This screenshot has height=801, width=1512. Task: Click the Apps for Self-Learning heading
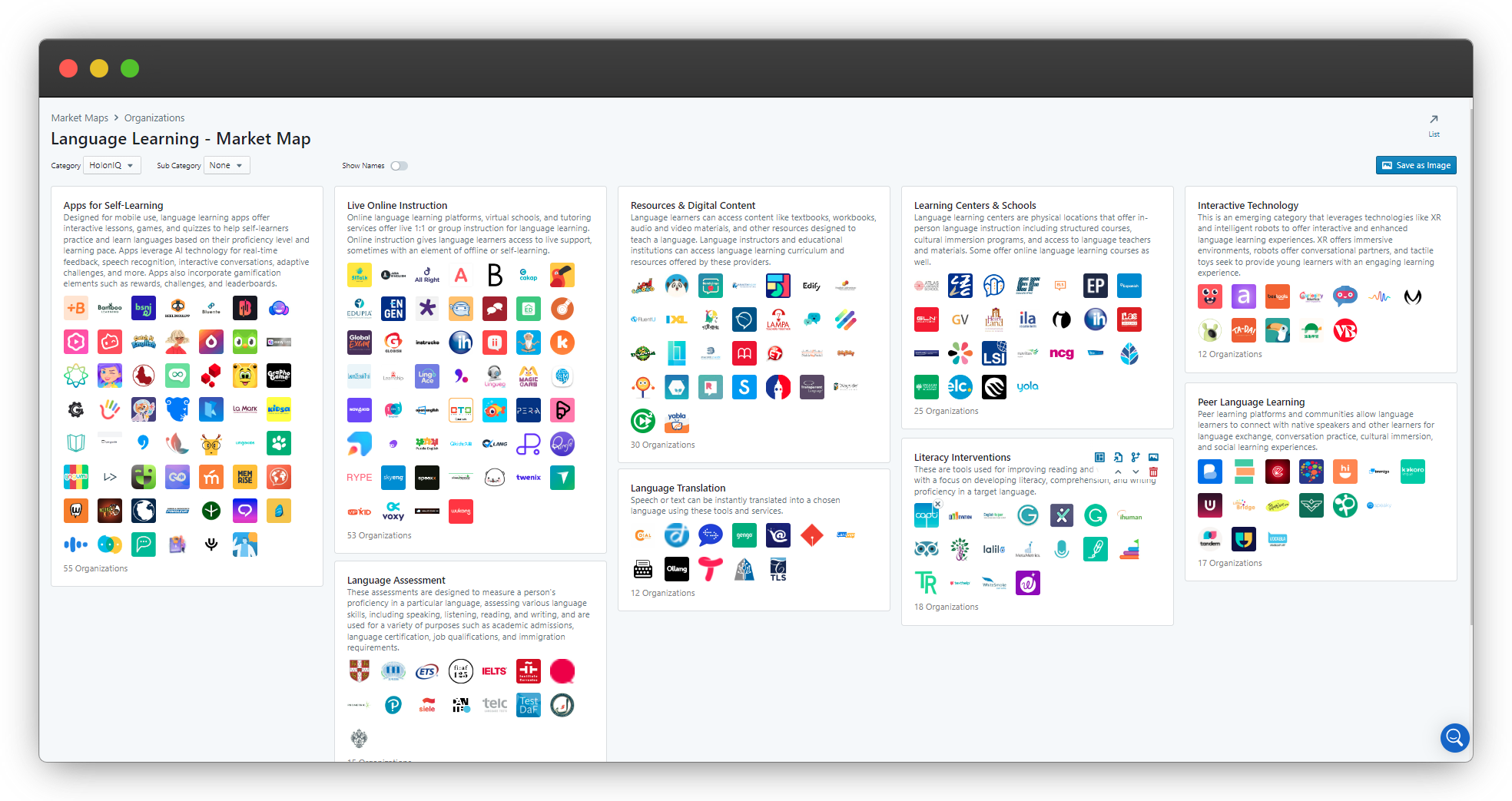(x=113, y=206)
